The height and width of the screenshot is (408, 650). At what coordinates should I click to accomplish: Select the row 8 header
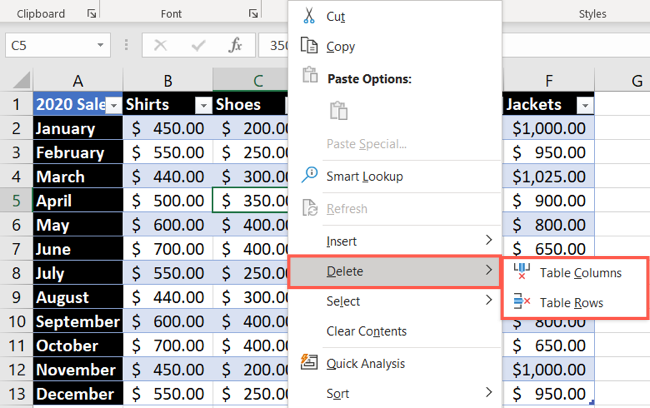(16, 273)
